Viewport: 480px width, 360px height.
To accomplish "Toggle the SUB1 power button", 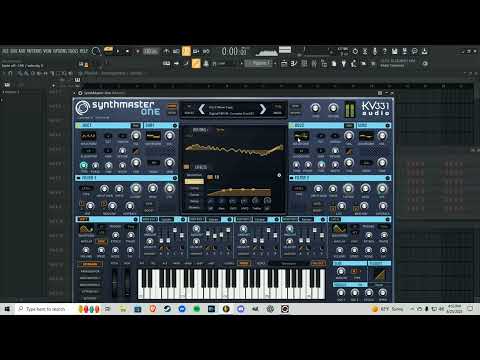I will 175,125.
